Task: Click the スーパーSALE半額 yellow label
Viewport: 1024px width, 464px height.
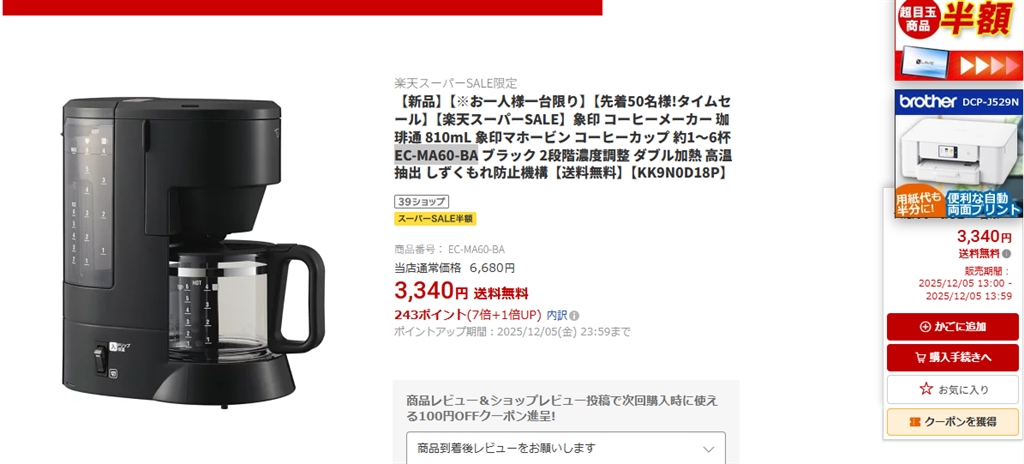Action: (435, 219)
